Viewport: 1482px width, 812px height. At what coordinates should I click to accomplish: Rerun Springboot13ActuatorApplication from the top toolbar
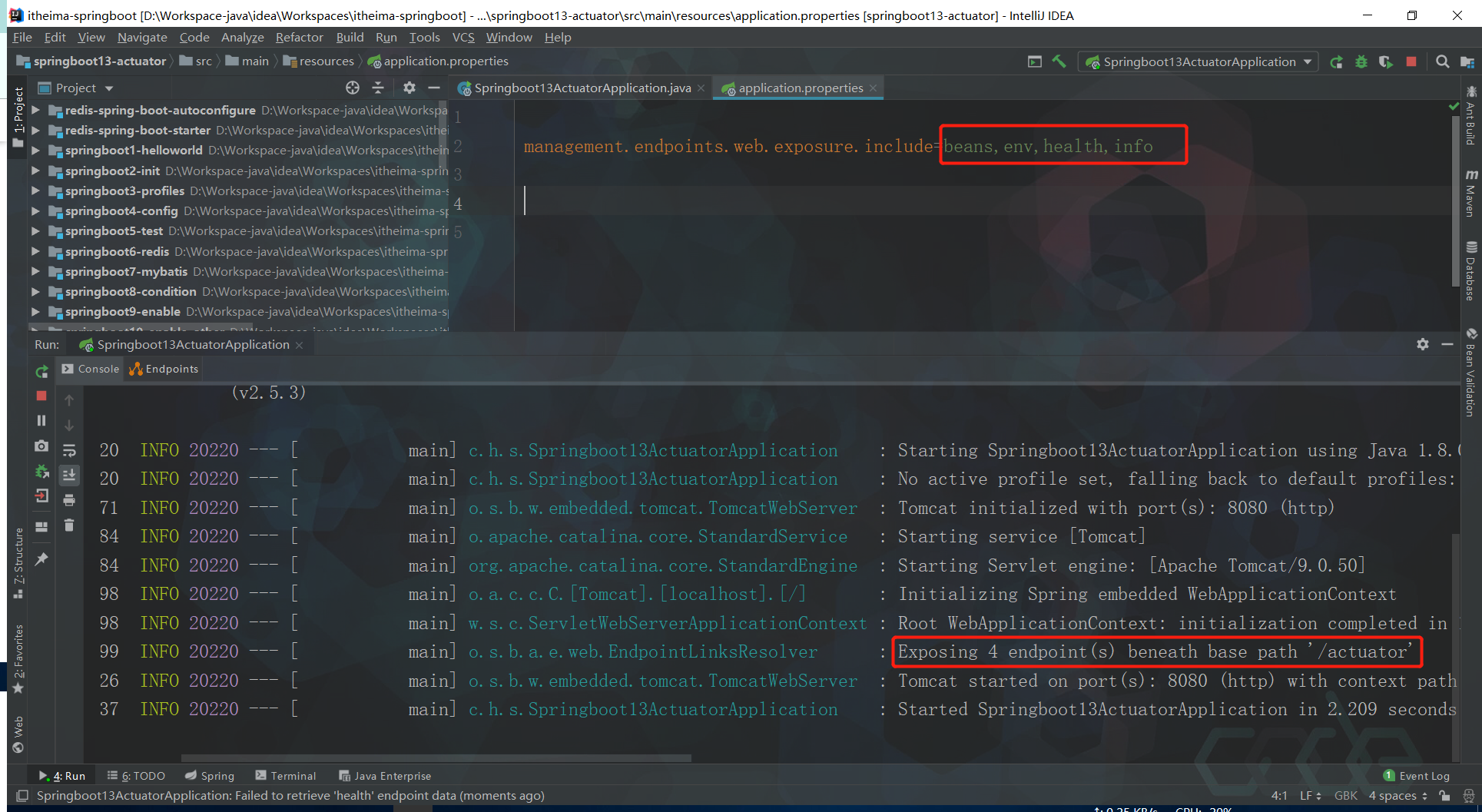pyautogui.click(x=1337, y=61)
